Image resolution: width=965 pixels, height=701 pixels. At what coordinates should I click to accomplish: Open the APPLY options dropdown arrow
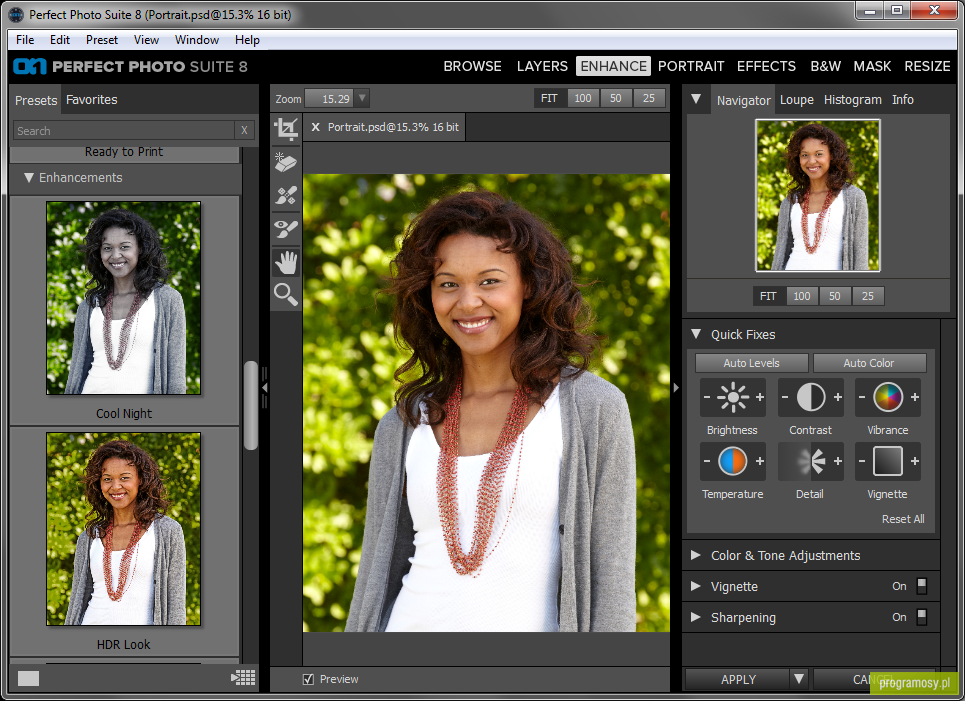pyautogui.click(x=799, y=679)
